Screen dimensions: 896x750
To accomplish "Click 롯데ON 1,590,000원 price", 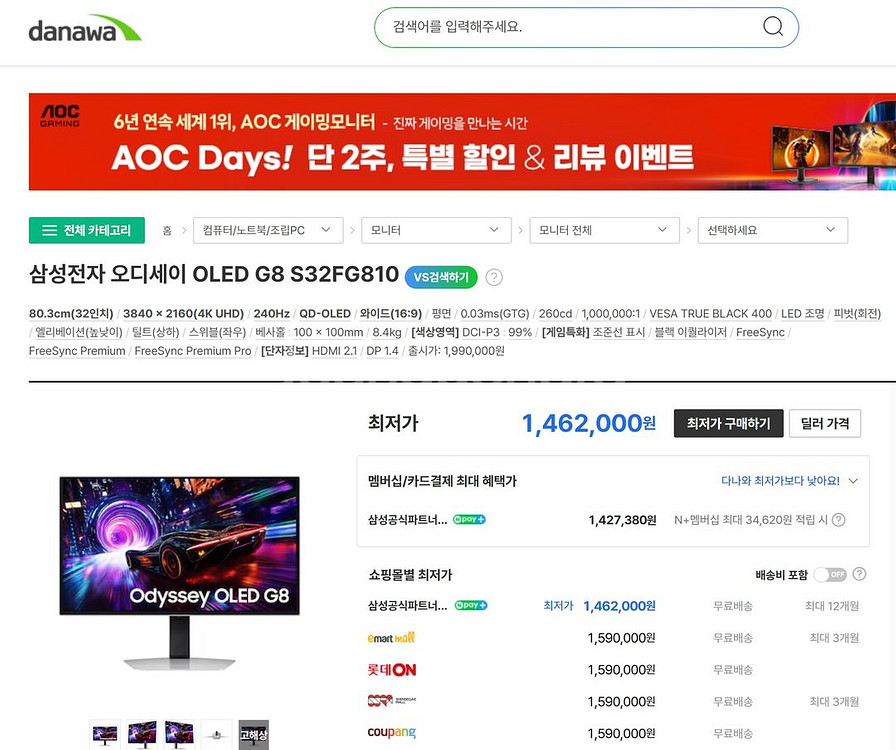I will (x=621, y=670).
